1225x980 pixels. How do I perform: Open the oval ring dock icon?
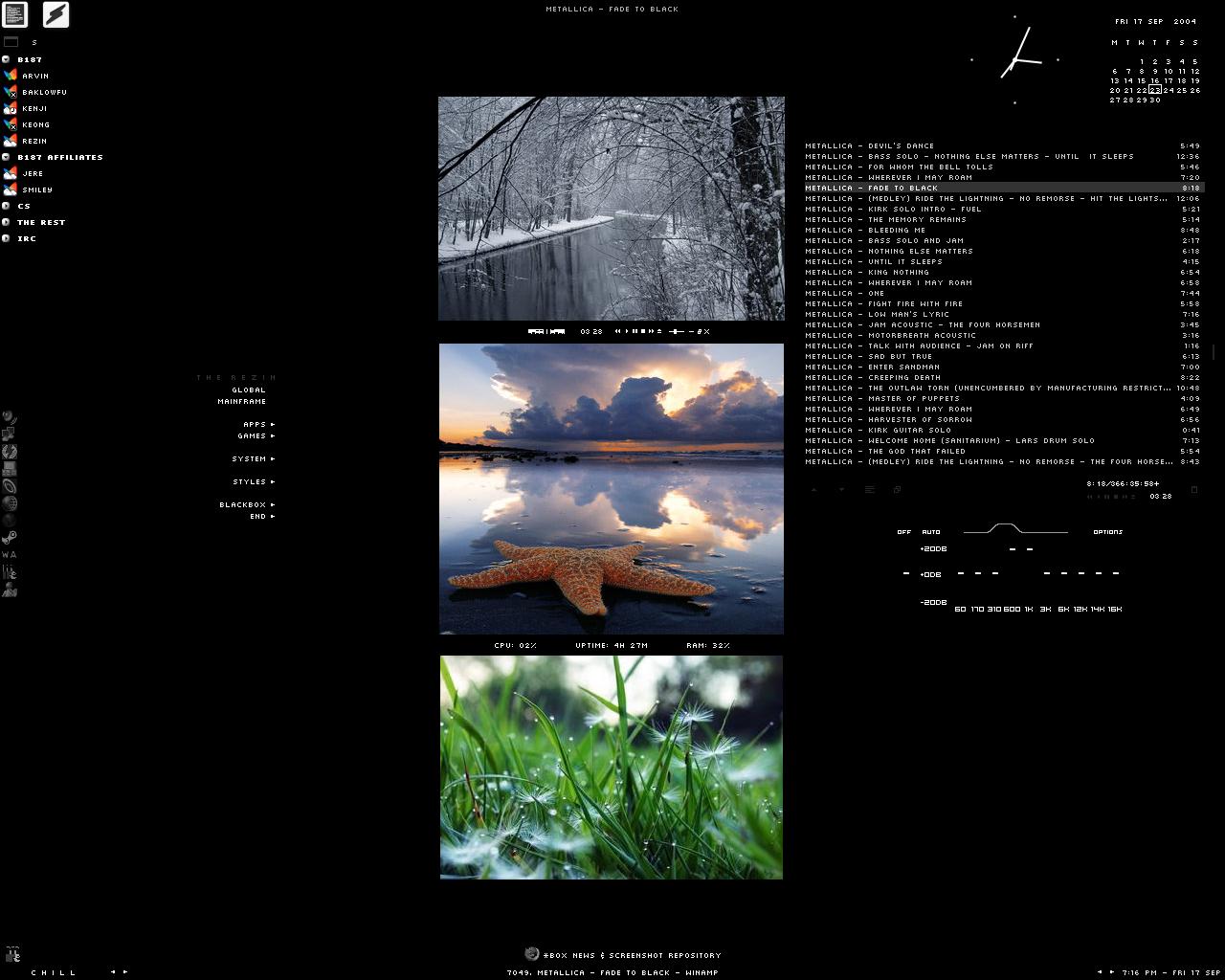[x=10, y=485]
